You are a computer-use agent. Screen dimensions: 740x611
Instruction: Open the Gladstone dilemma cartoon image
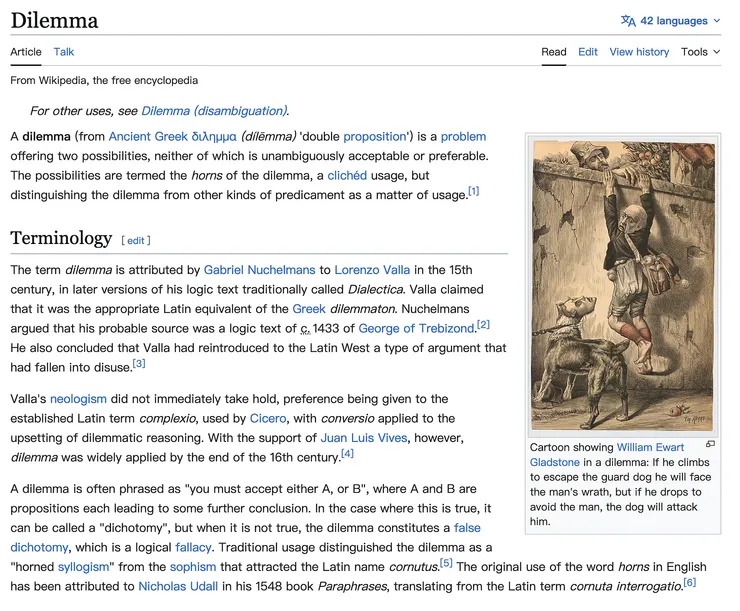tap(623, 286)
